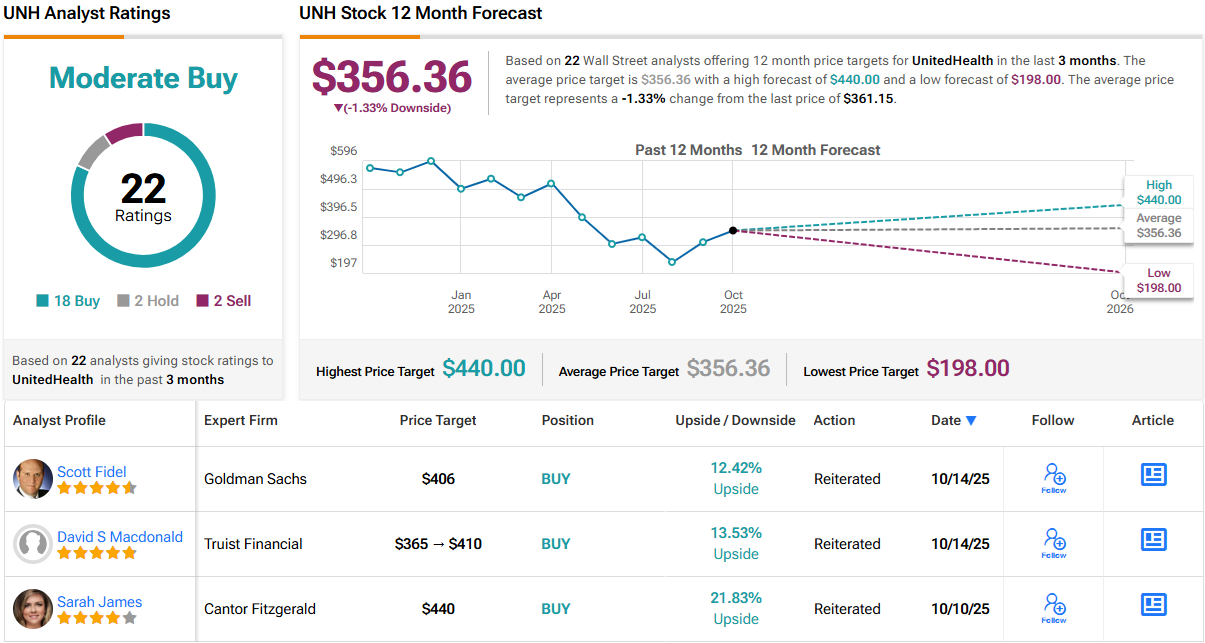
Task: Open Goldman Sachs rating article
Action: point(1154,475)
